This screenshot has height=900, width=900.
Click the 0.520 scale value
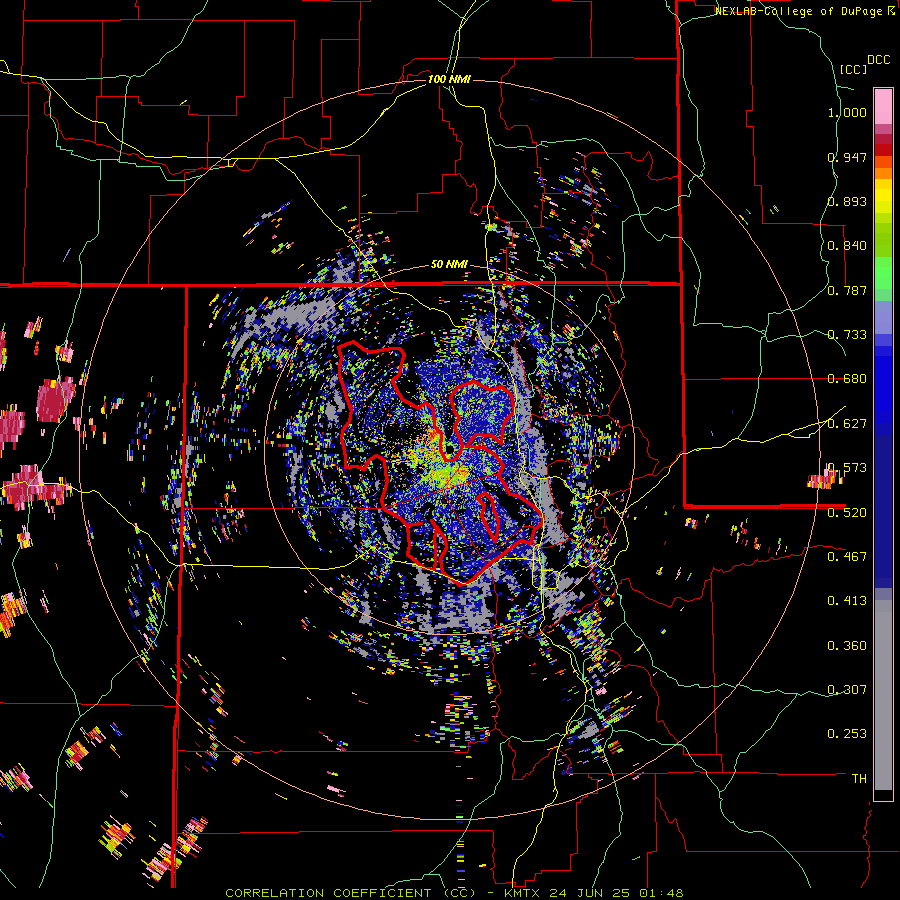point(847,513)
